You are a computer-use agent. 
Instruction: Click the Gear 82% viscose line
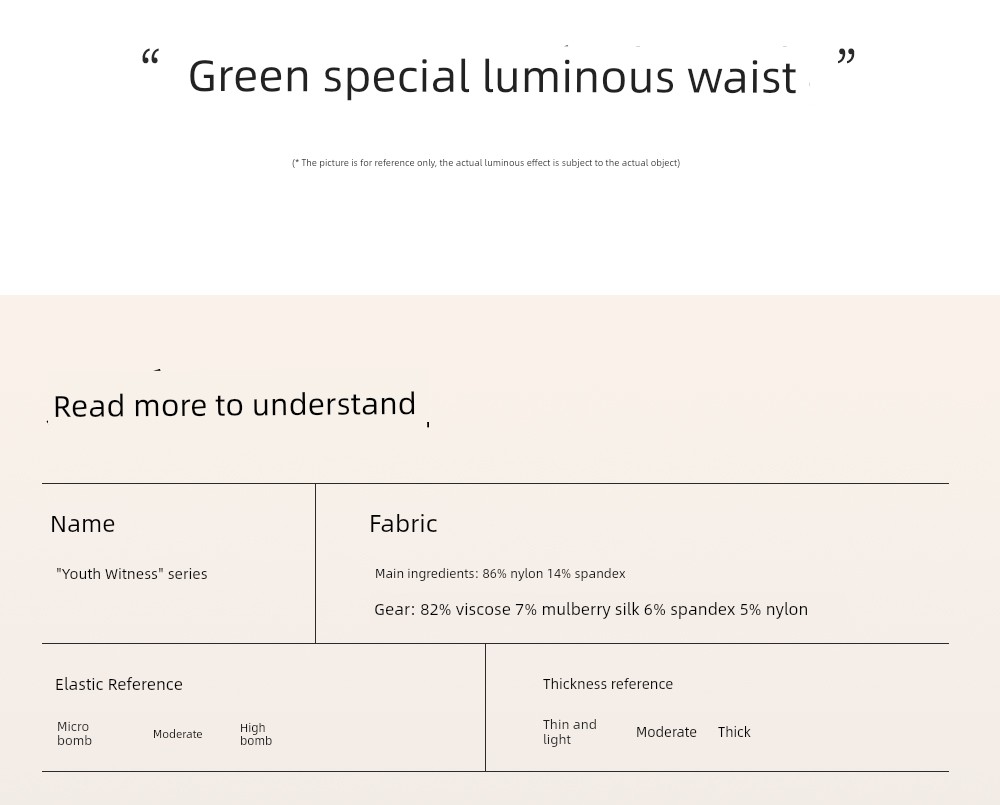coord(591,609)
